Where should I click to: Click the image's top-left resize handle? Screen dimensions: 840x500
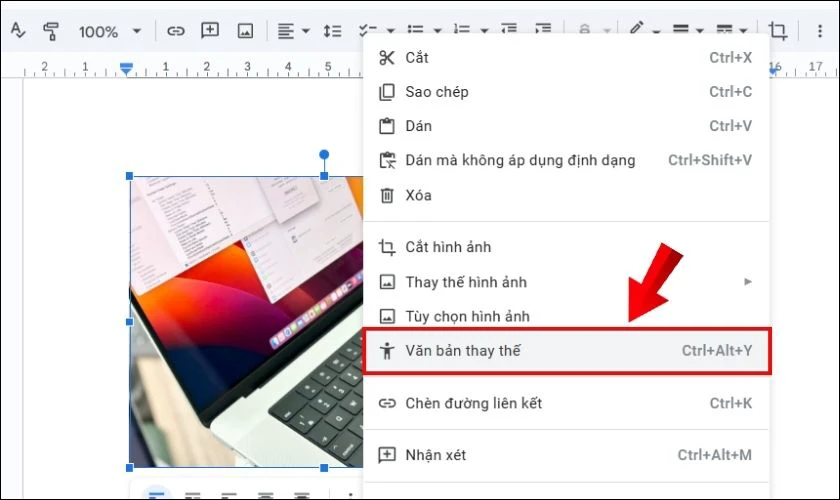pos(130,176)
